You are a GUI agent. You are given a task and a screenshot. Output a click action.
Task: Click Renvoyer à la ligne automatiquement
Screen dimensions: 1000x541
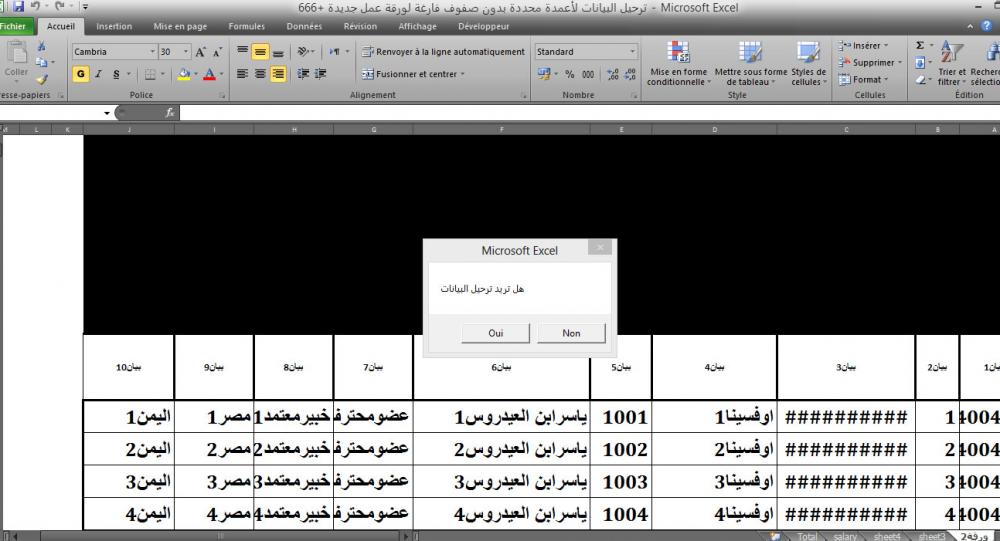tap(443, 52)
